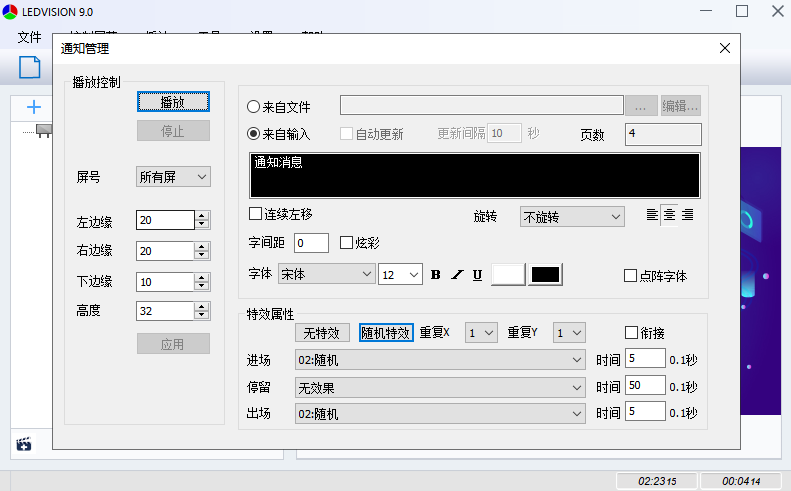Align notification text to the right

688,215
